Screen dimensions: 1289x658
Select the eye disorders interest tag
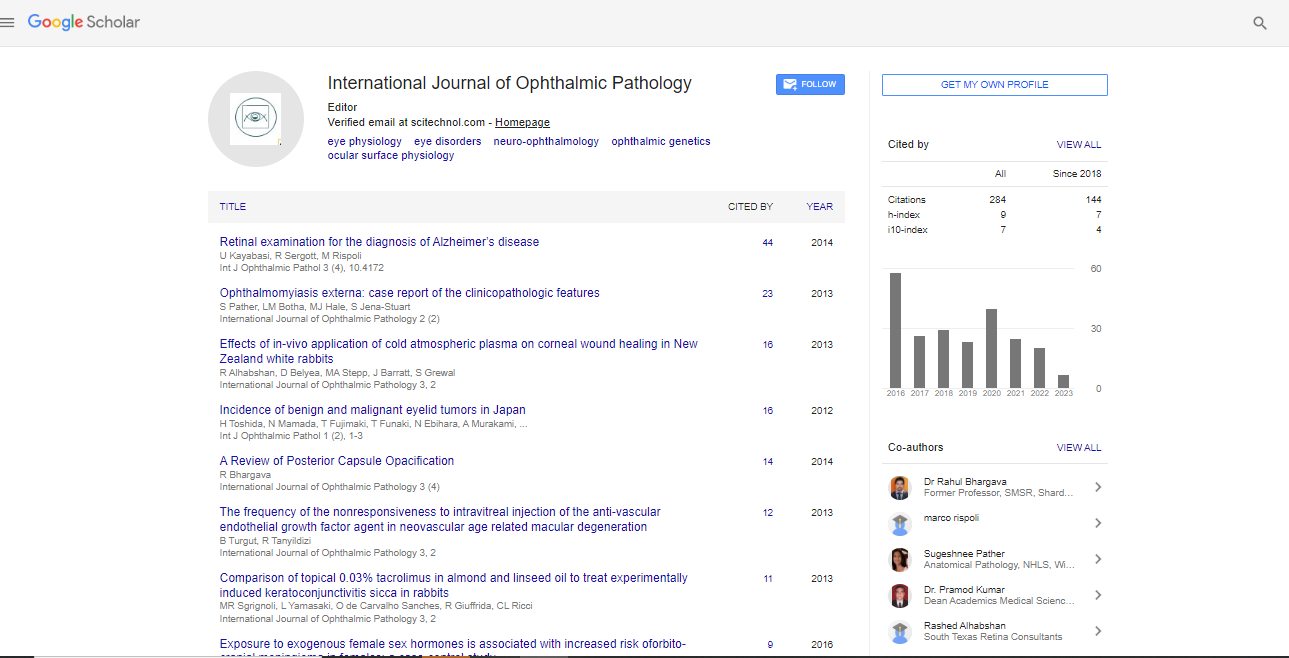point(448,142)
